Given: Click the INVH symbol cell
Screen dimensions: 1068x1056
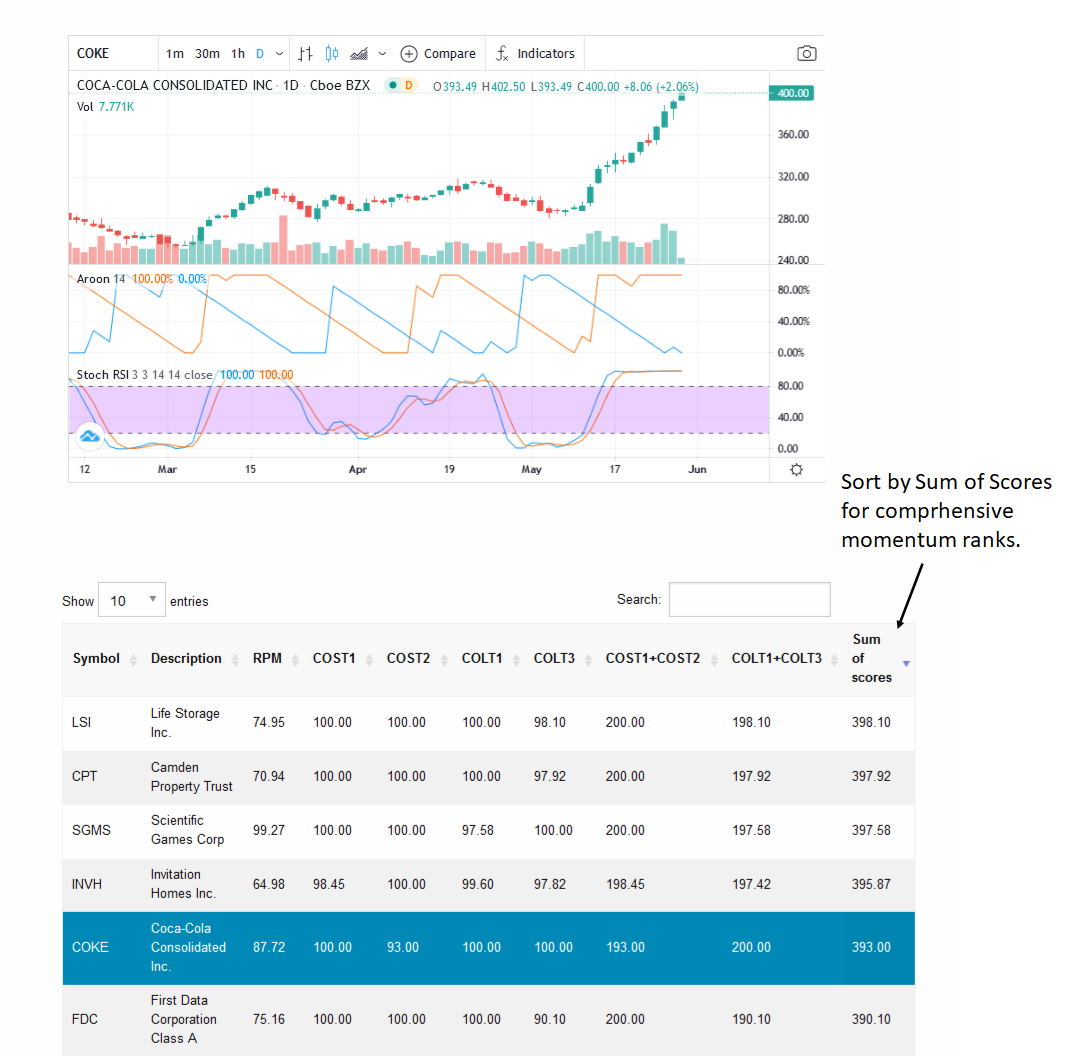Looking at the screenshot, I should click(x=87, y=884).
